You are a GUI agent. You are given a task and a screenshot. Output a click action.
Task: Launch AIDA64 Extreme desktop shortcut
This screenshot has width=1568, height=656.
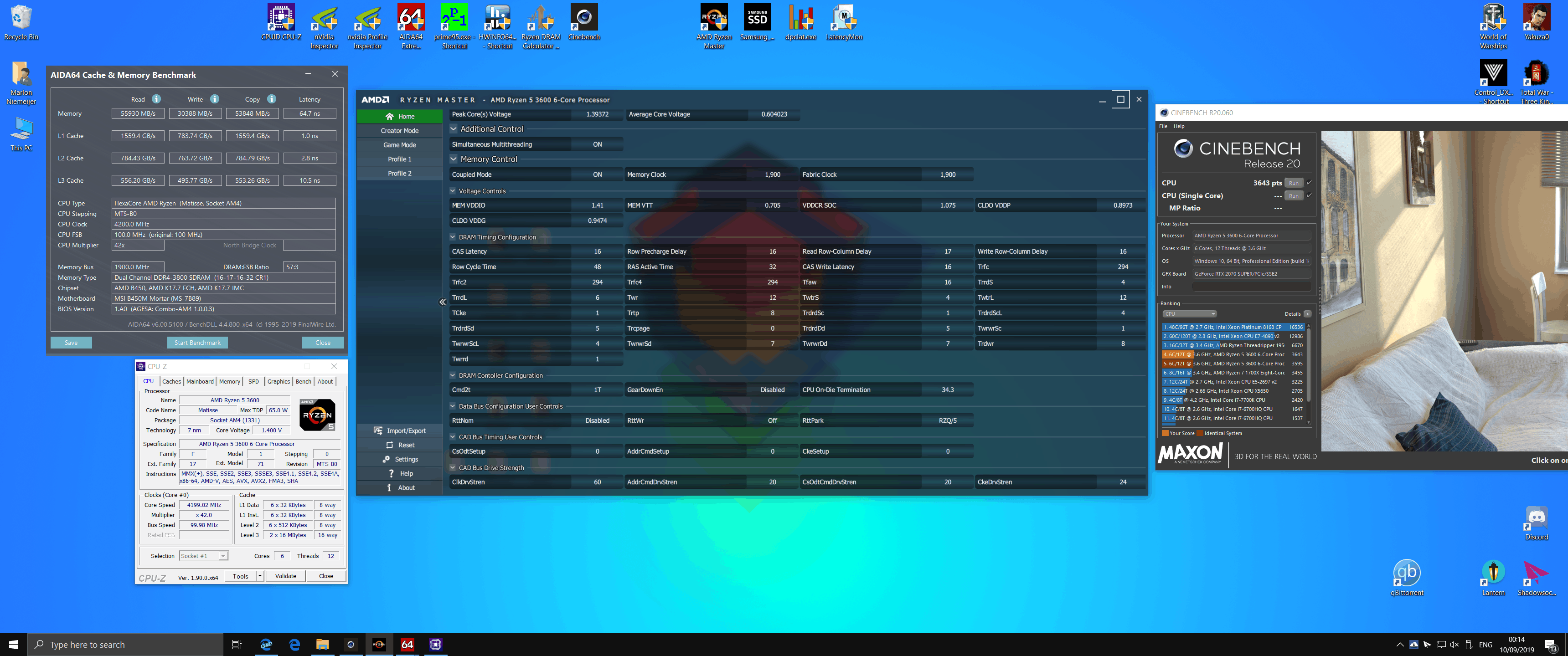pos(411,27)
